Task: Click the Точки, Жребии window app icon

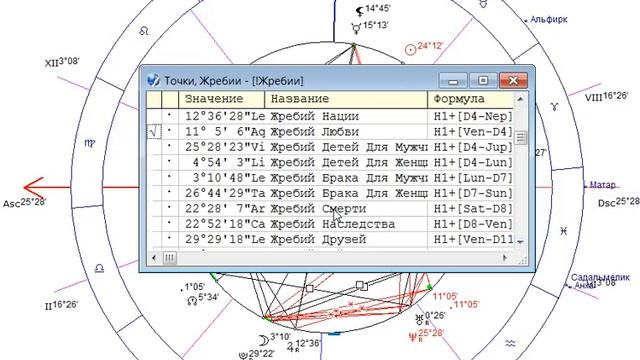Action: [x=153, y=80]
